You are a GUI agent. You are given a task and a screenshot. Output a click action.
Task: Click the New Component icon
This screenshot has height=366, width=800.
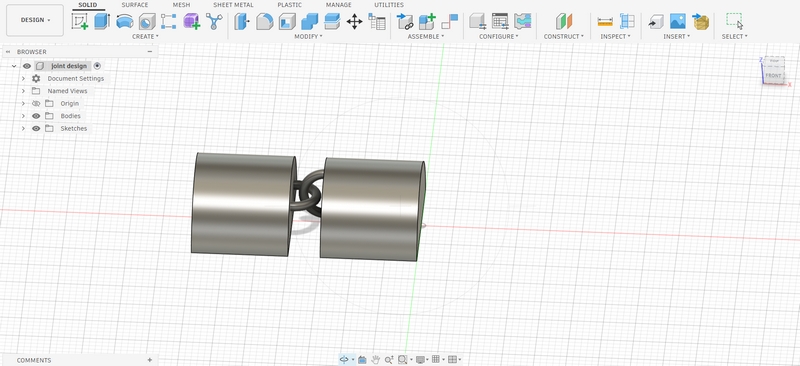pos(427,21)
